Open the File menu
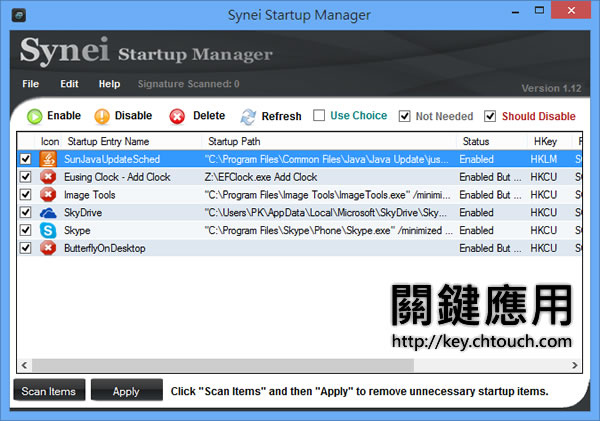Viewport: 600px width, 421px height. 30,84
